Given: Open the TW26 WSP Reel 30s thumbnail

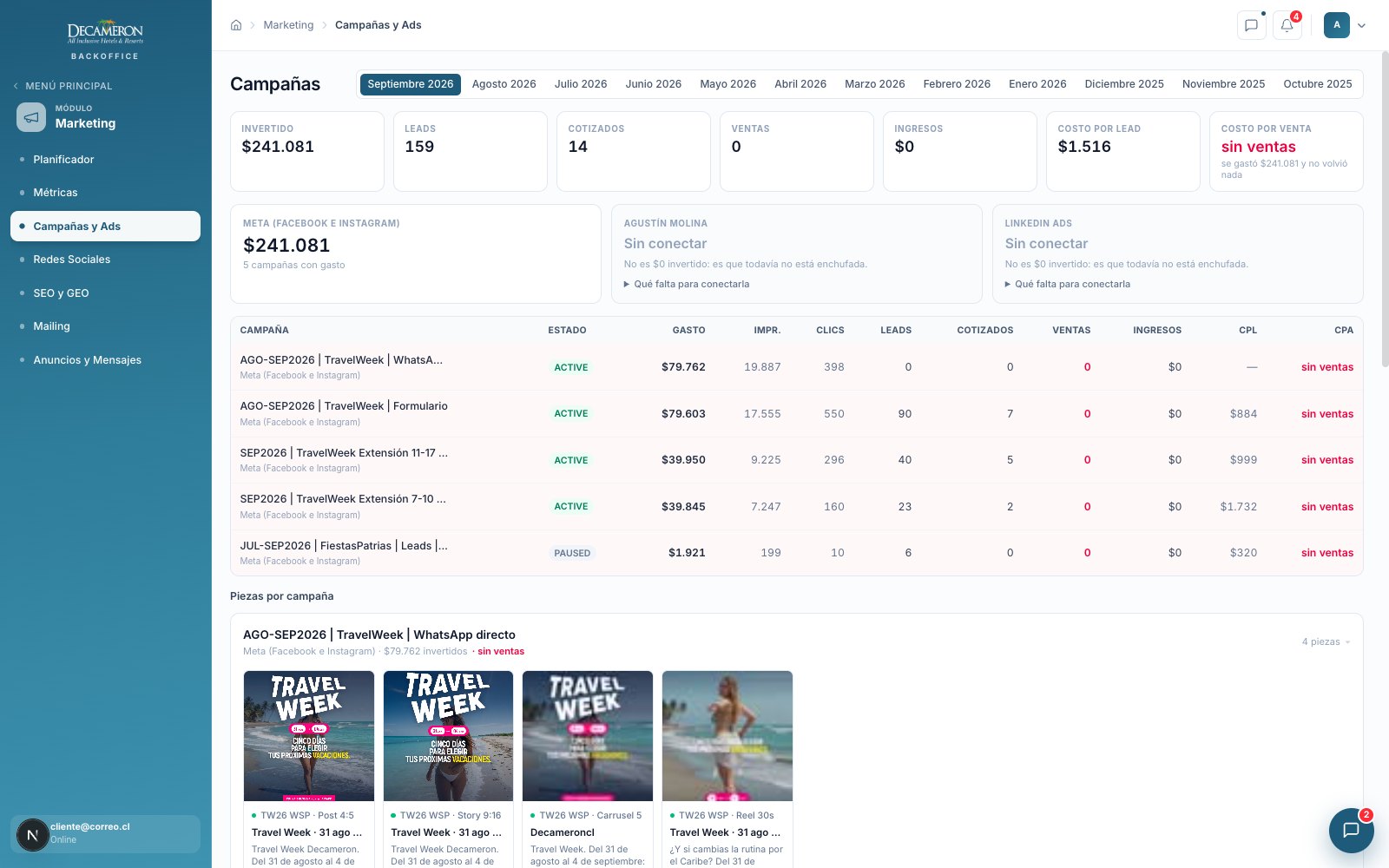Looking at the screenshot, I should pyautogui.click(x=727, y=736).
